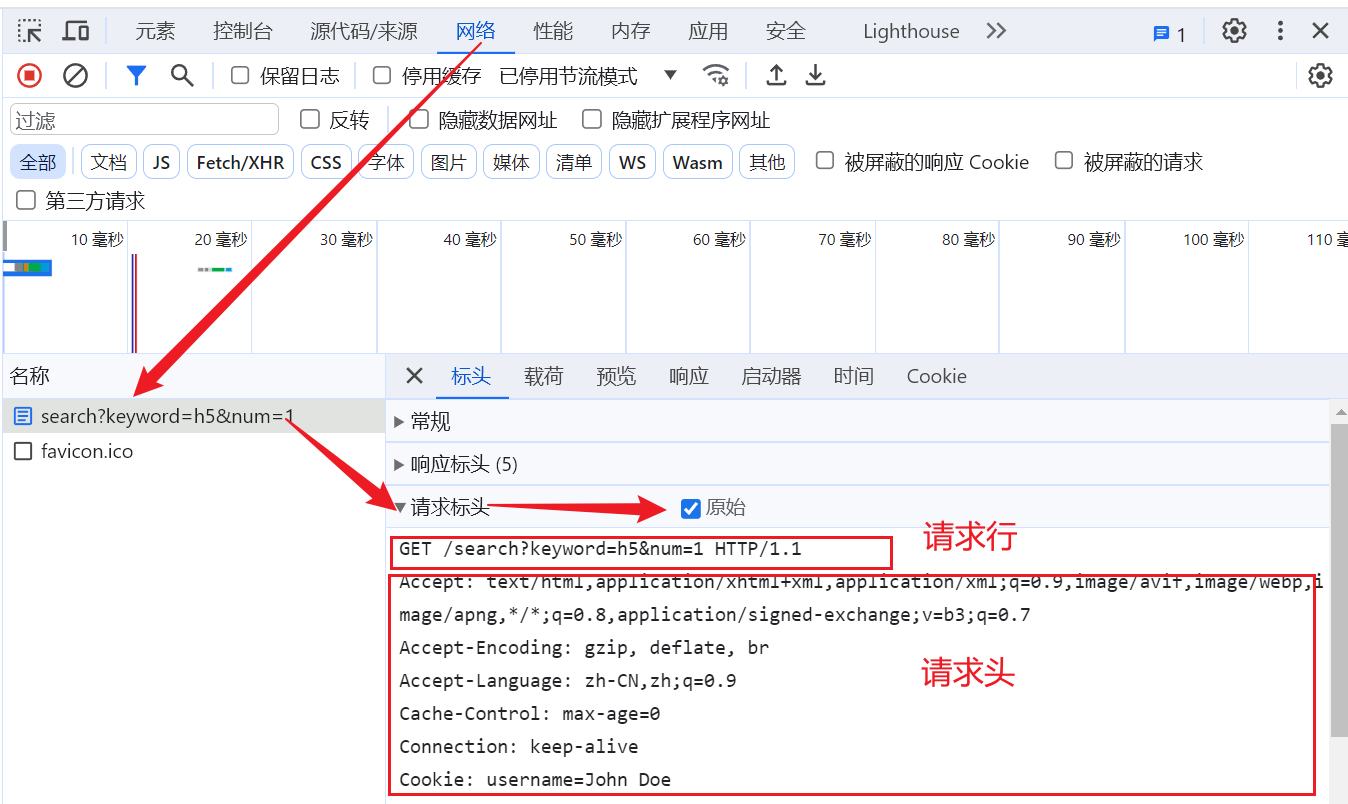Image resolution: width=1348 pixels, height=804 pixels.
Task: Click the inspect element picker icon
Action: click(31, 31)
